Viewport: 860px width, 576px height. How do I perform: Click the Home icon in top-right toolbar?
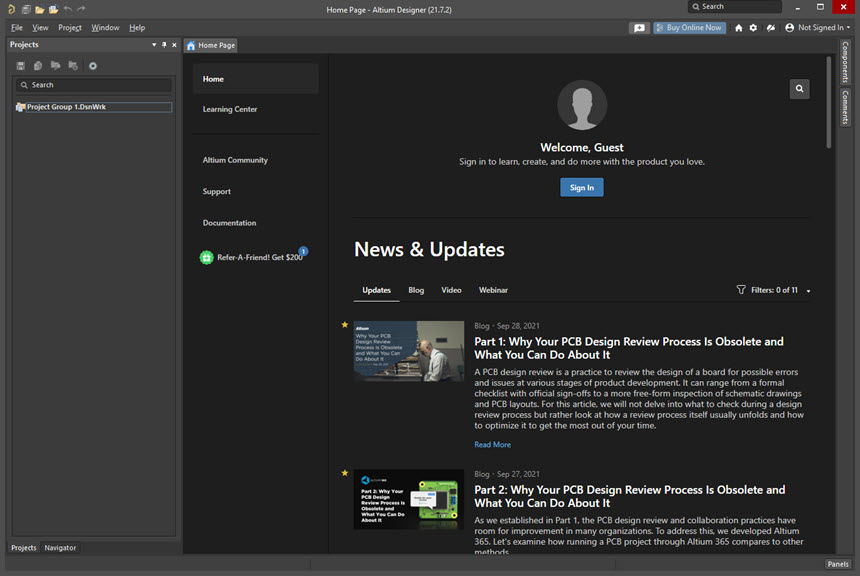(739, 27)
